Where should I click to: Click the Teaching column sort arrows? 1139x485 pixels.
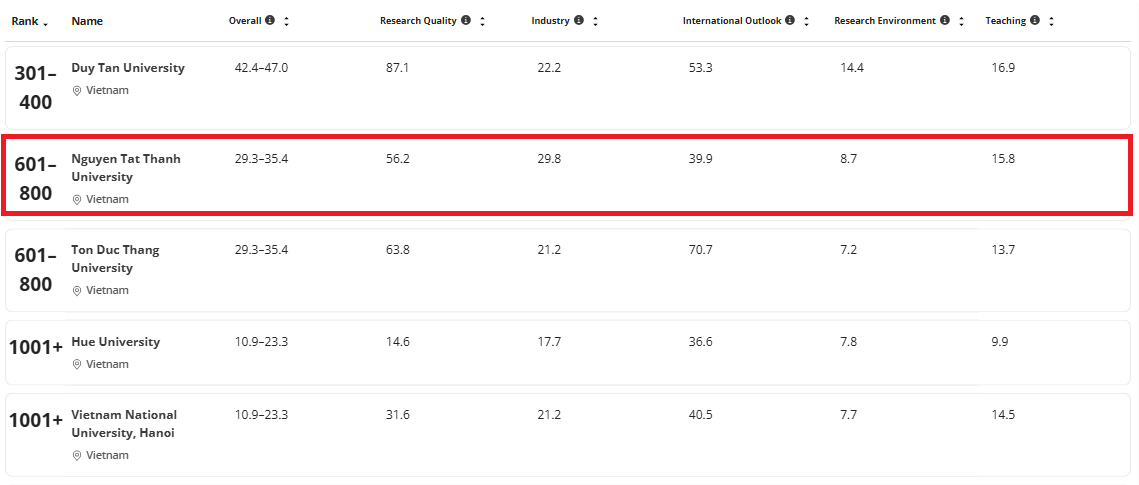1051,21
